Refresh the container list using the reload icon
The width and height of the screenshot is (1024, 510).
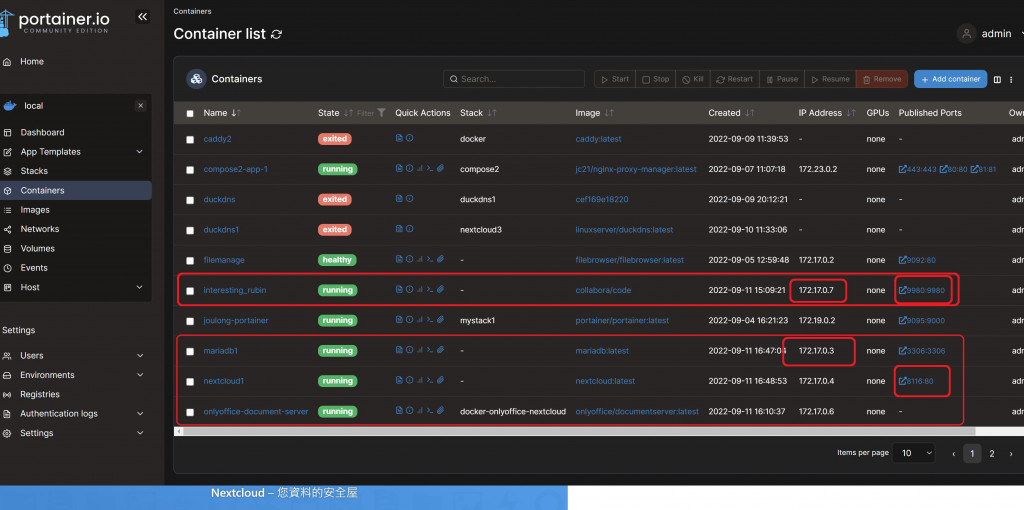(x=276, y=34)
